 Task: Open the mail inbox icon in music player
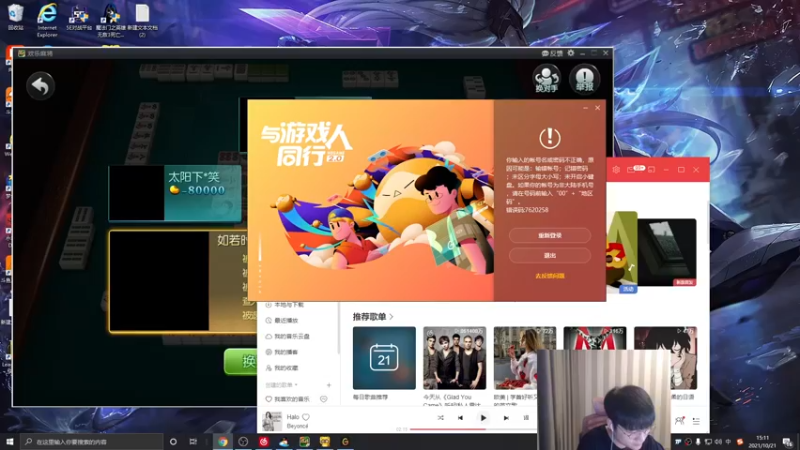(631, 169)
